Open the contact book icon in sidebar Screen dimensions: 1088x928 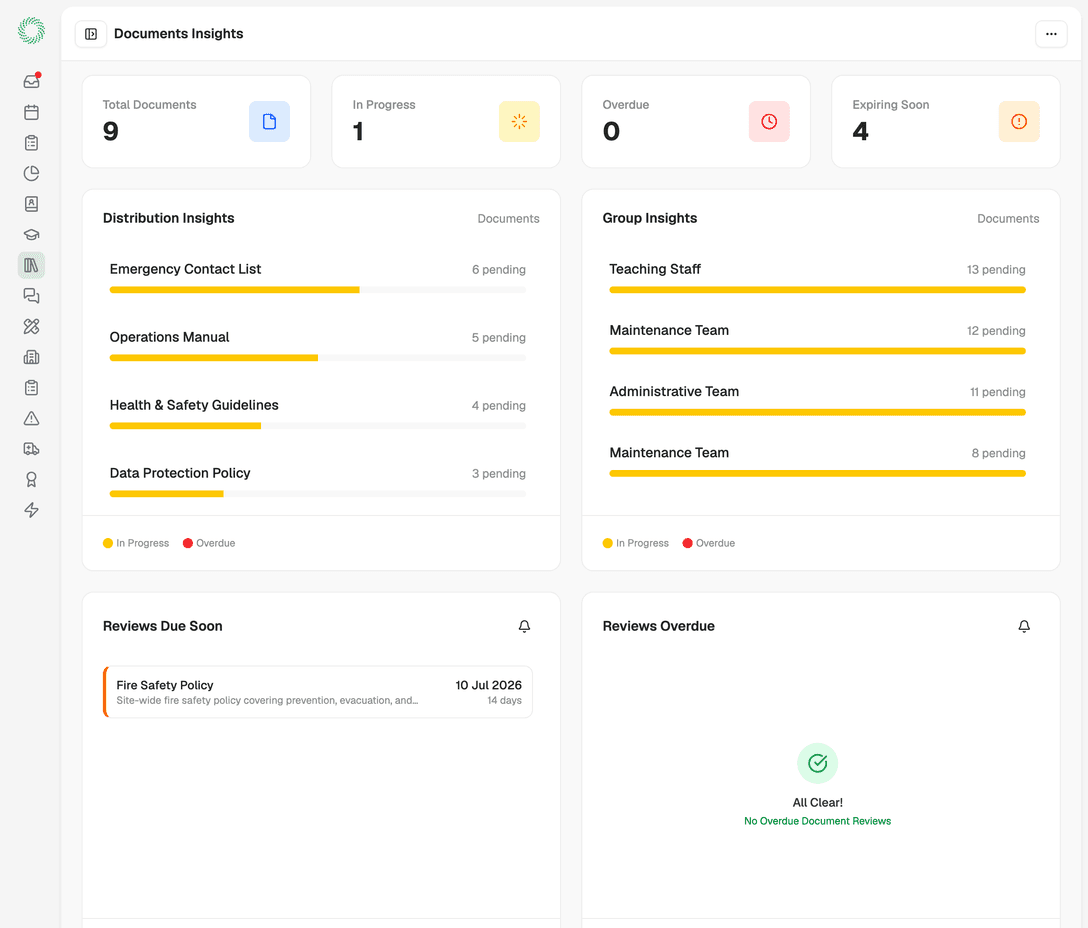[x=31, y=204]
